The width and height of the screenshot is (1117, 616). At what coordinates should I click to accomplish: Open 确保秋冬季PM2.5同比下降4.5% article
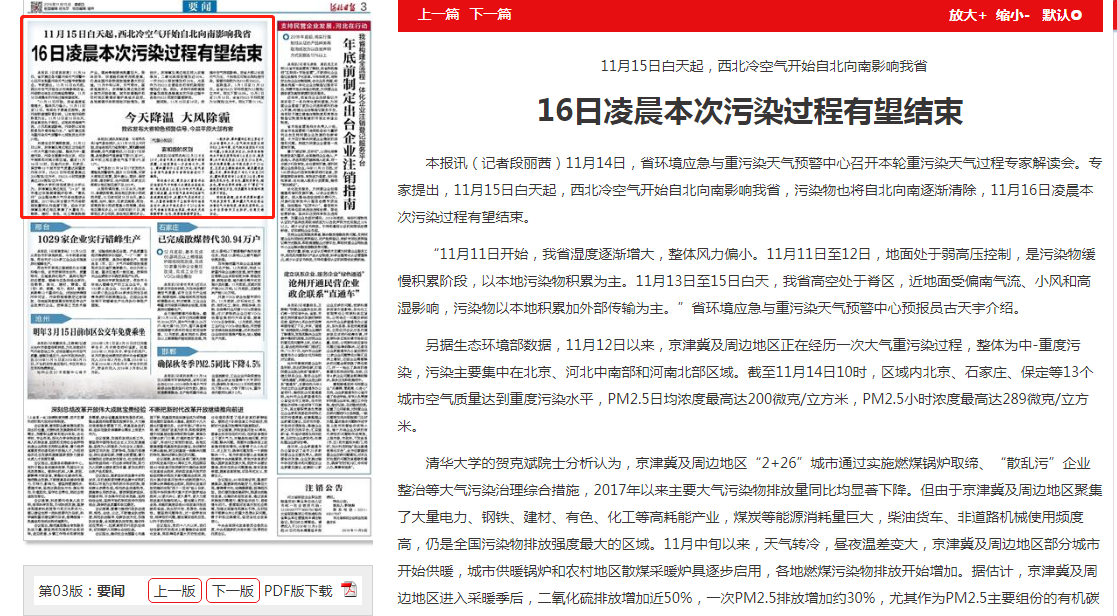pyautogui.click(x=209, y=364)
